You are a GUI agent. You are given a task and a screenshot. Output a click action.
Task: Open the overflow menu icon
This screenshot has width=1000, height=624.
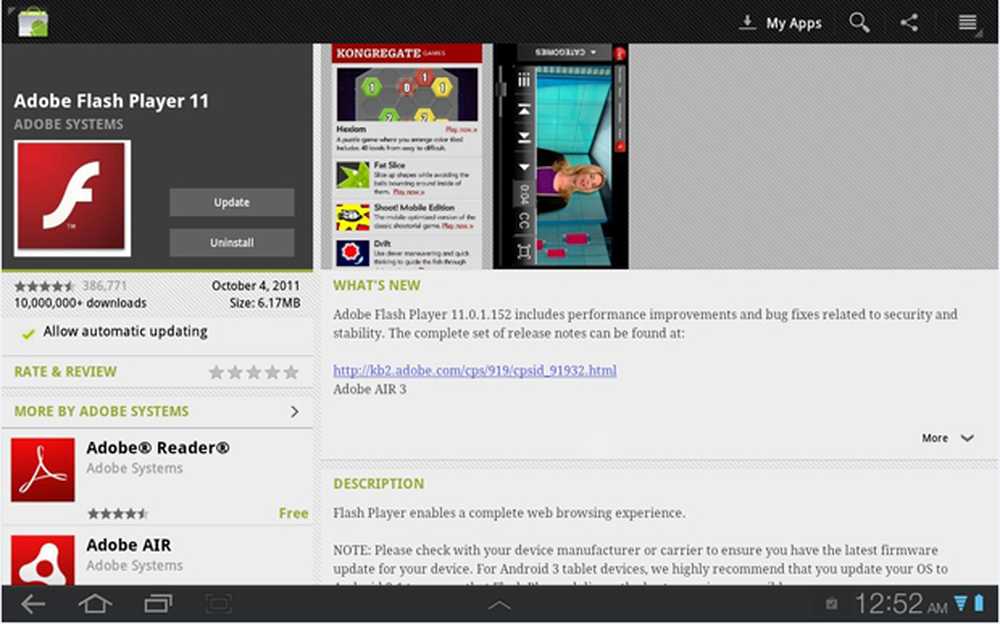tap(967, 23)
